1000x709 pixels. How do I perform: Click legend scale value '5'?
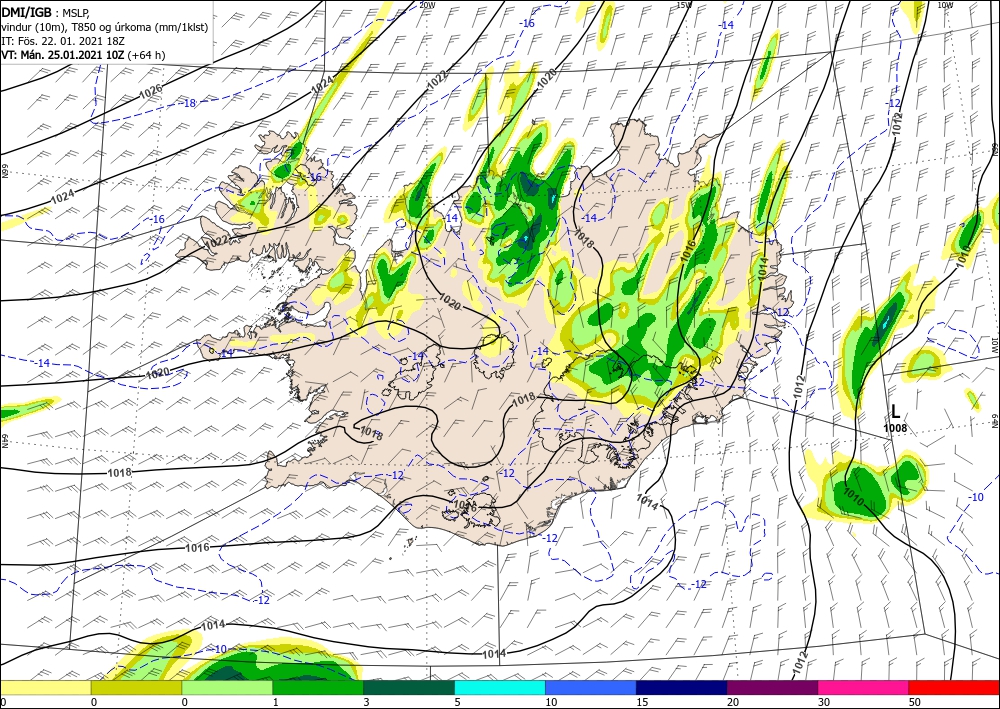click(x=457, y=702)
